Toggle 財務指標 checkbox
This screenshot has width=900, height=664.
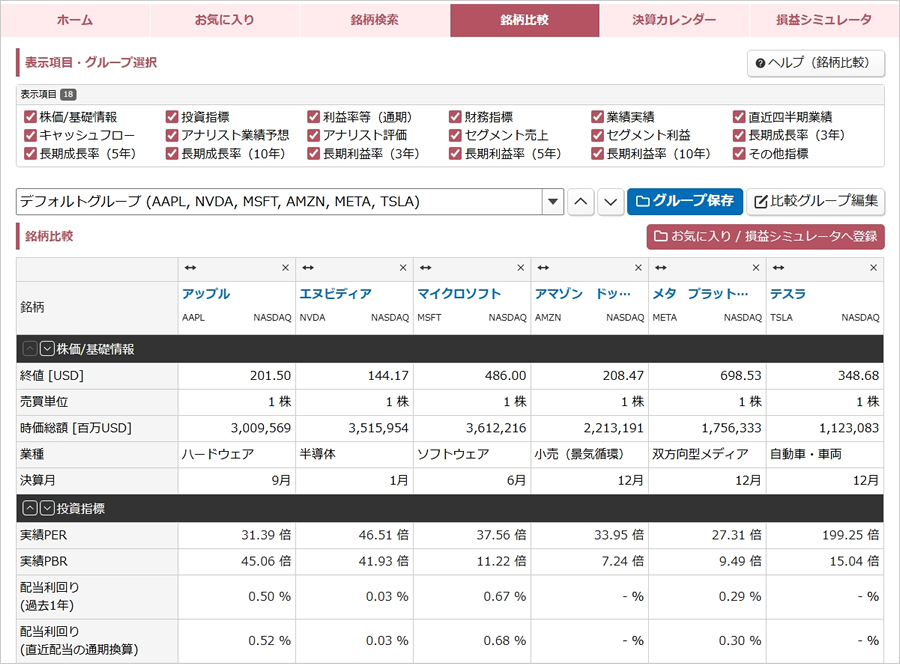[455, 117]
